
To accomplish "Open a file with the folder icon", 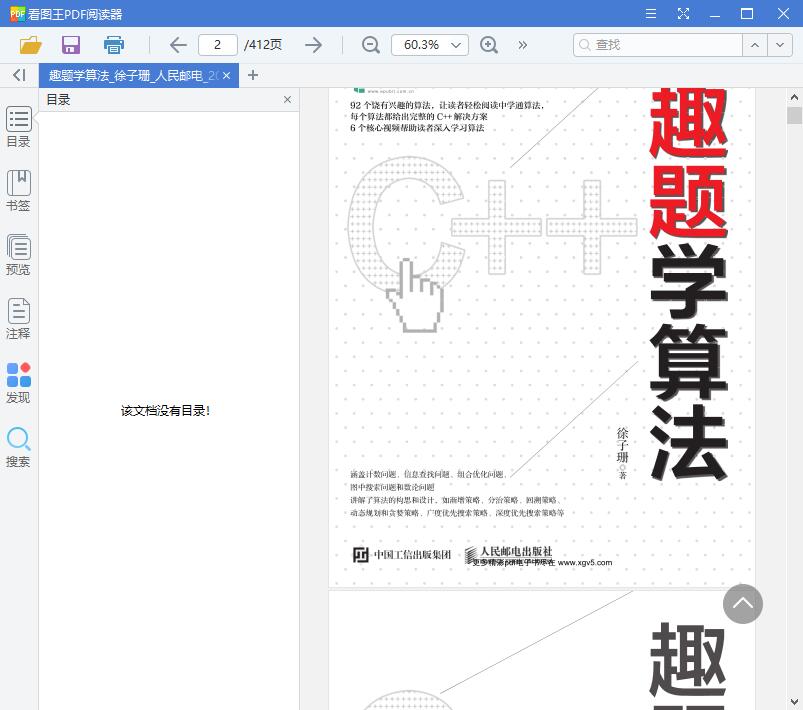I will pyautogui.click(x=30, y=45).
